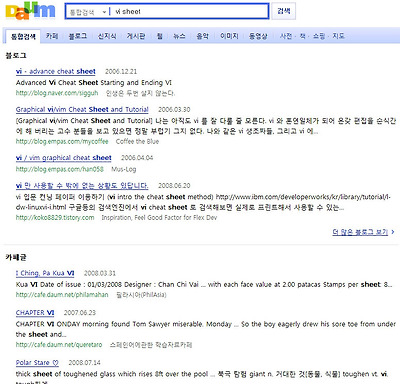Screen dimensions: 400x384
Task: Open 'CHAPTER VI' cafe result
Action: point(35,313)
